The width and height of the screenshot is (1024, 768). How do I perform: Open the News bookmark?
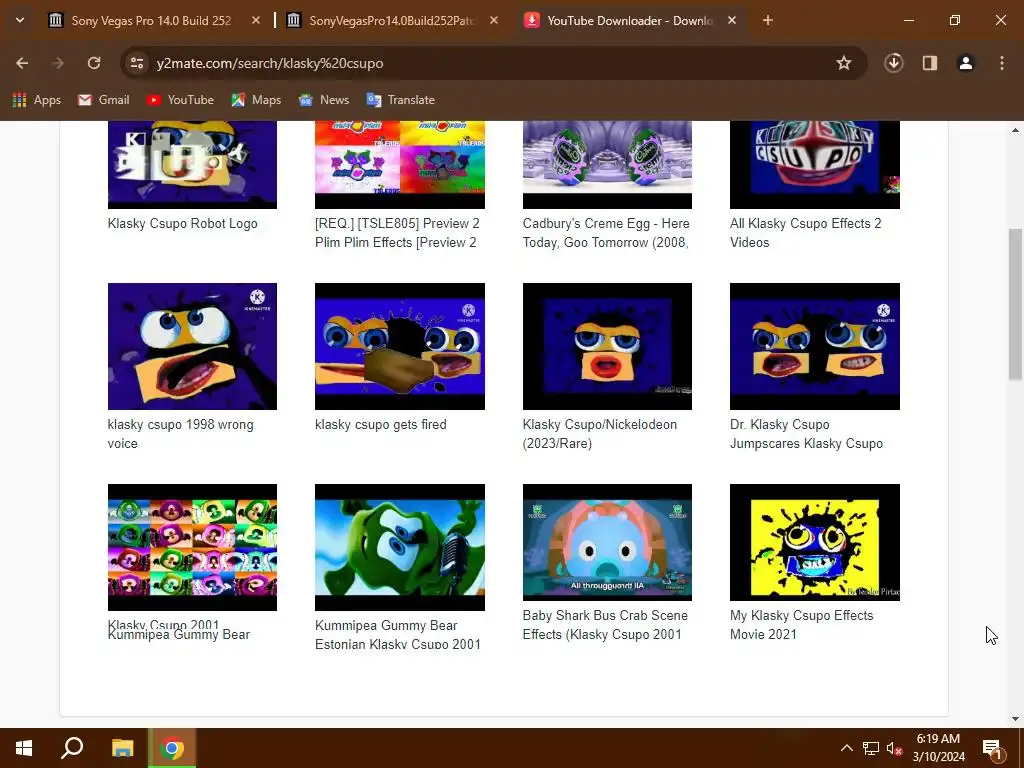pos(324,100)
